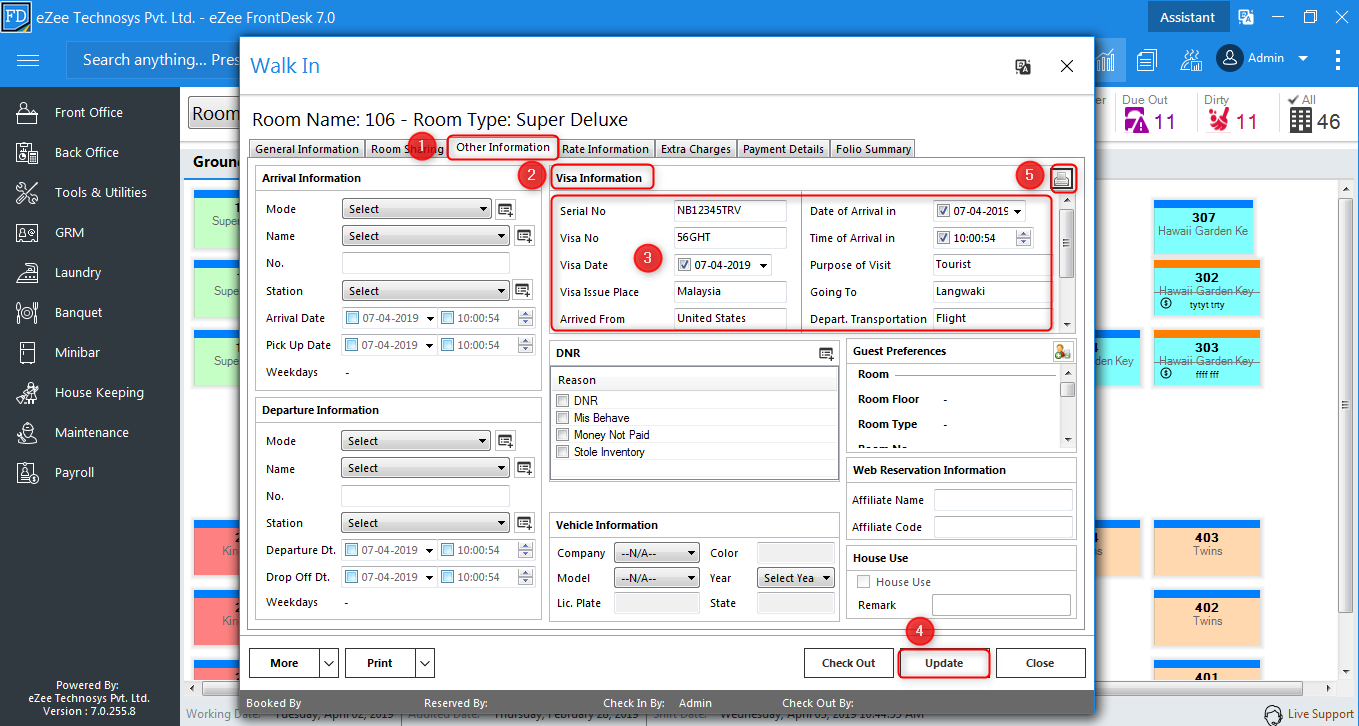
Task: Open the Assistant button in the title bar
Action: pyautogui.click(x=1187, y=17)
